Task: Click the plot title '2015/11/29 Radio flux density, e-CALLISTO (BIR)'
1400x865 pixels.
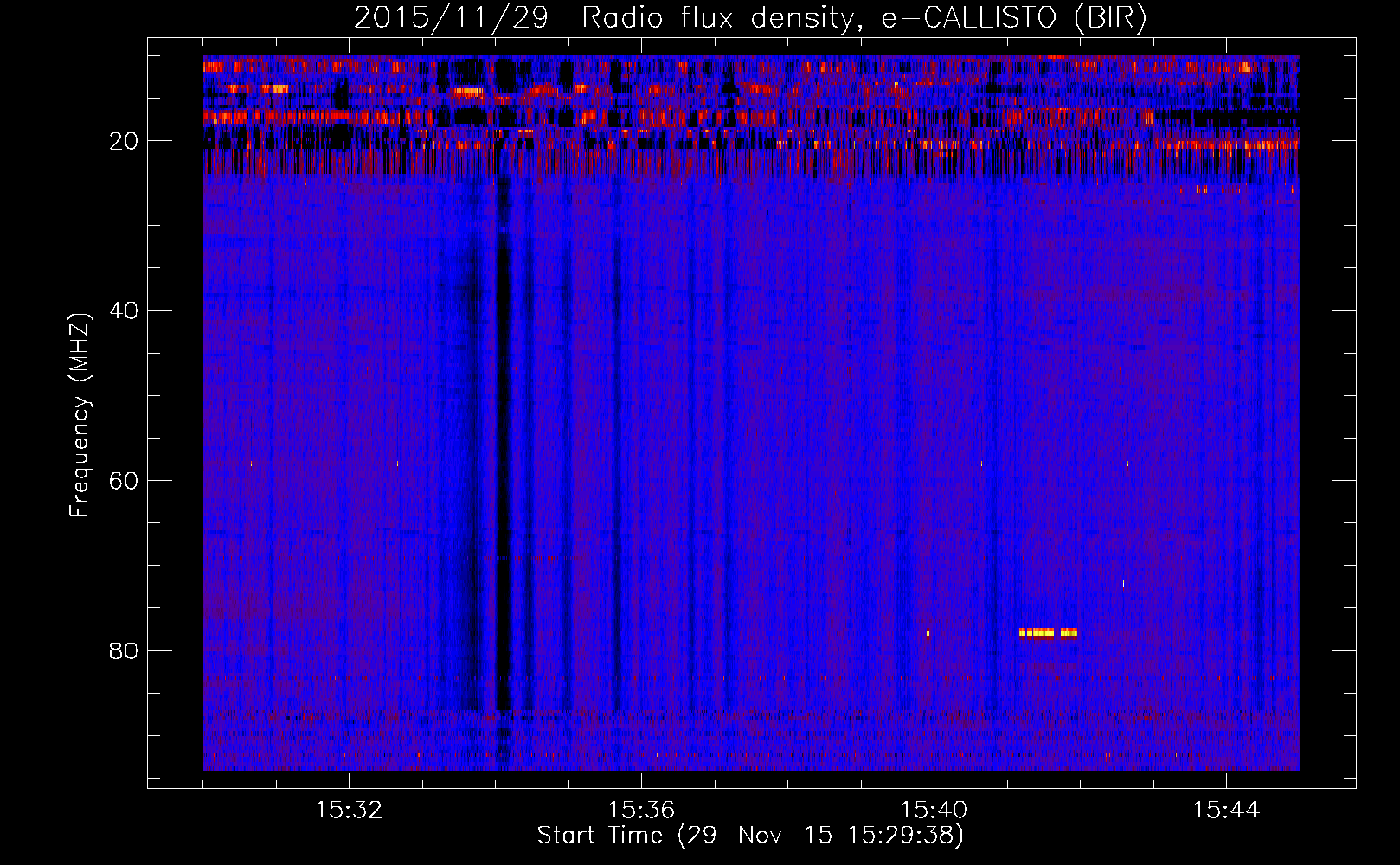Action: click(x=750, y=18)
